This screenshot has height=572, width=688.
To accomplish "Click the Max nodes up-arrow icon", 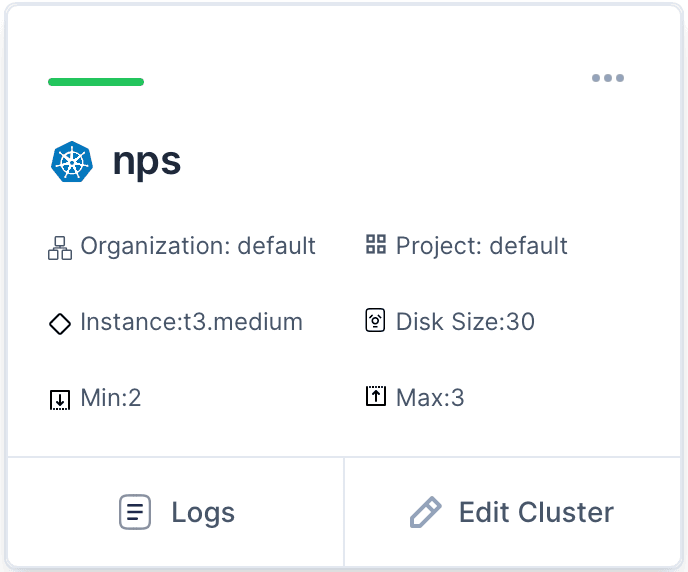I will point(376,397).
